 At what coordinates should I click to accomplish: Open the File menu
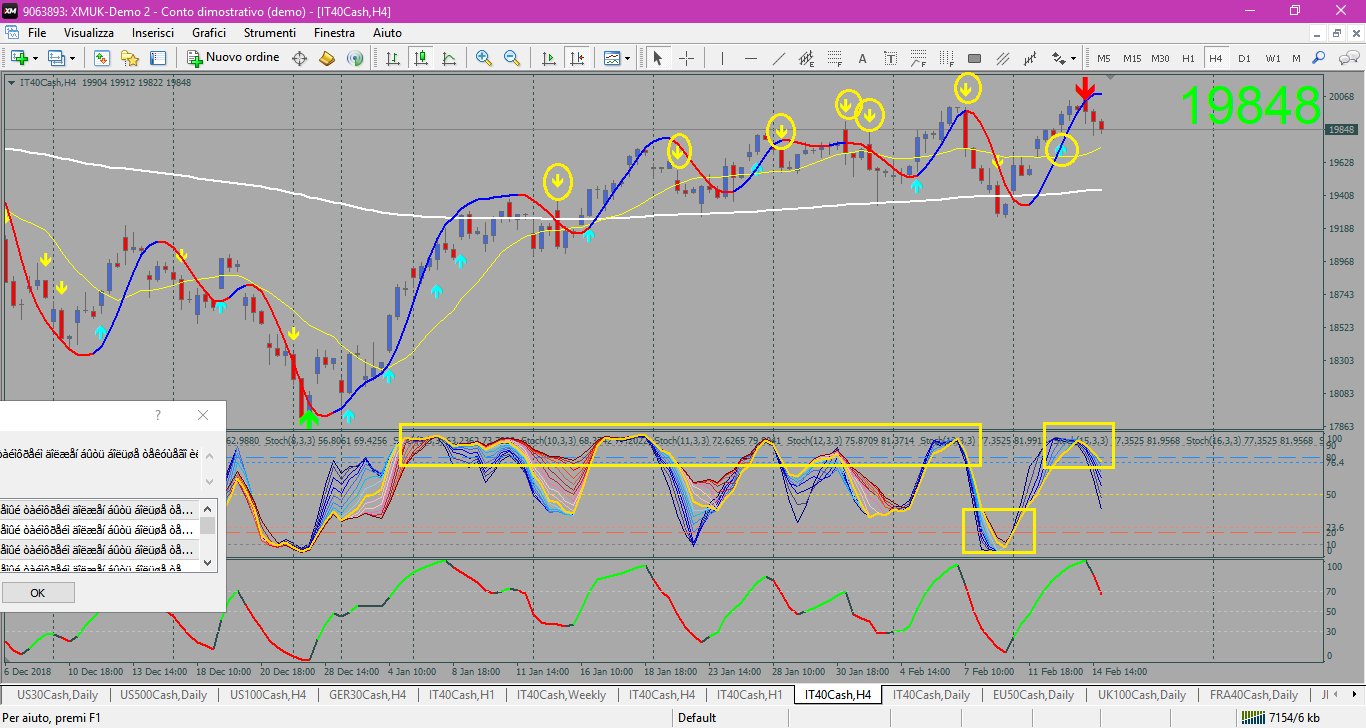click(37, 33)
